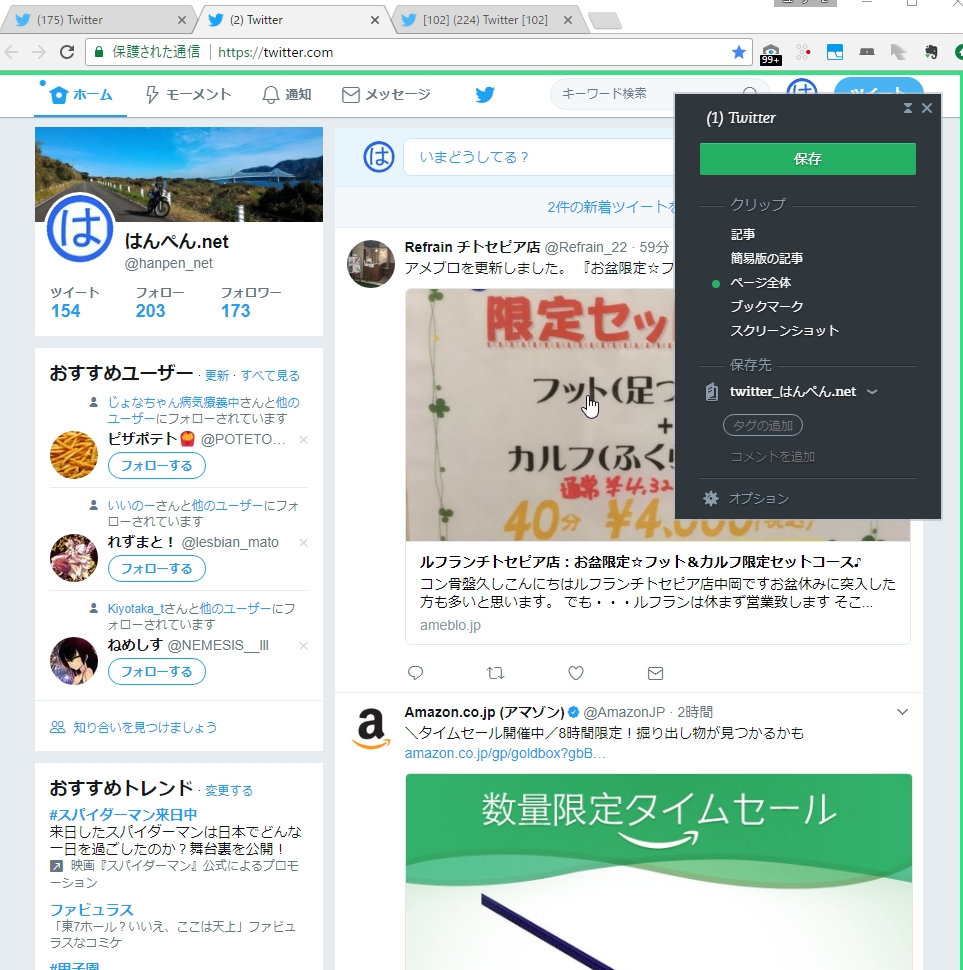Click the 変更する trends link
963x970 pixels.
pos(229,791)
